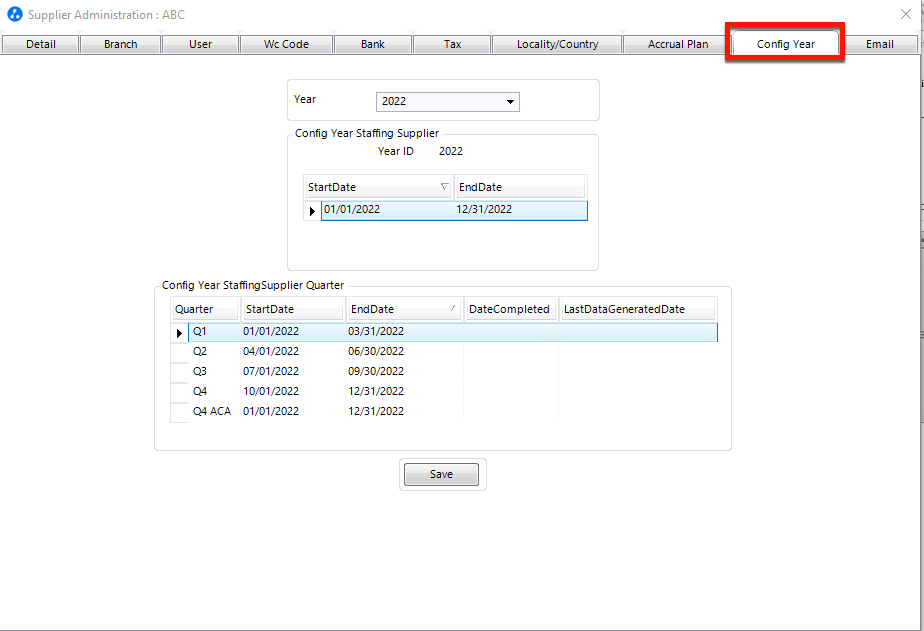Sort by StartDate in the Staffing Supplier grid
The width and height of the screenshot is (924, 631).
[378, 187]
